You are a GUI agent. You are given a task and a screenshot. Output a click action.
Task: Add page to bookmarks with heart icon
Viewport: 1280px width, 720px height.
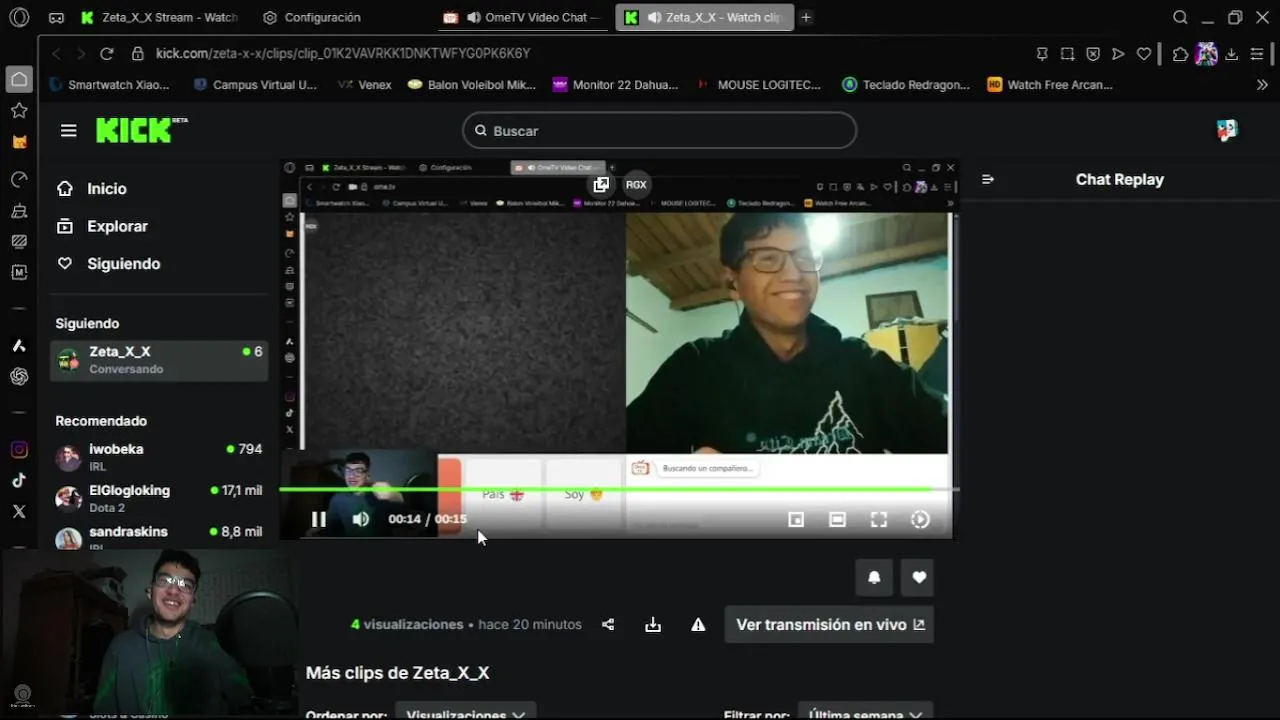pyautogui.click(x=1144, y=54)
